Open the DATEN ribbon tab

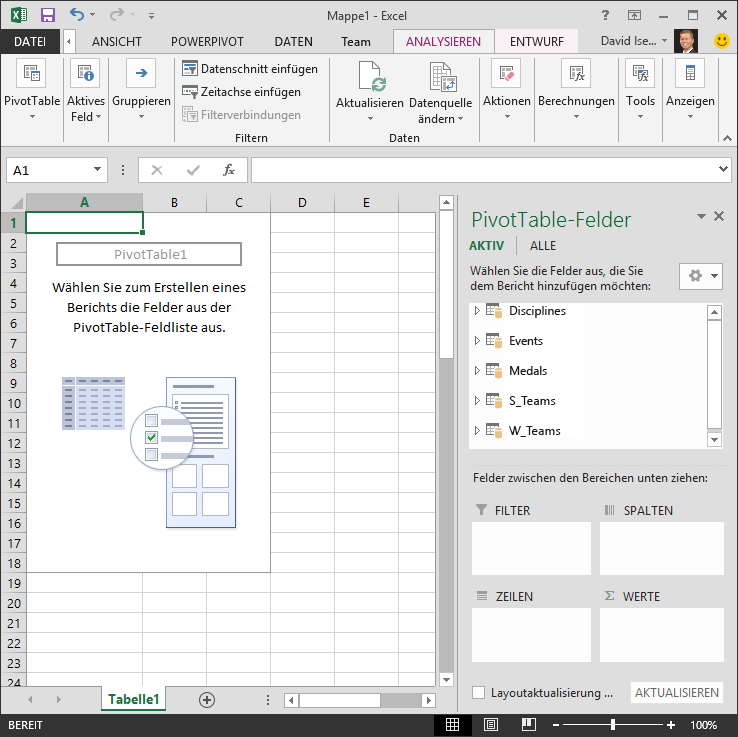click(x=293, y=41)
